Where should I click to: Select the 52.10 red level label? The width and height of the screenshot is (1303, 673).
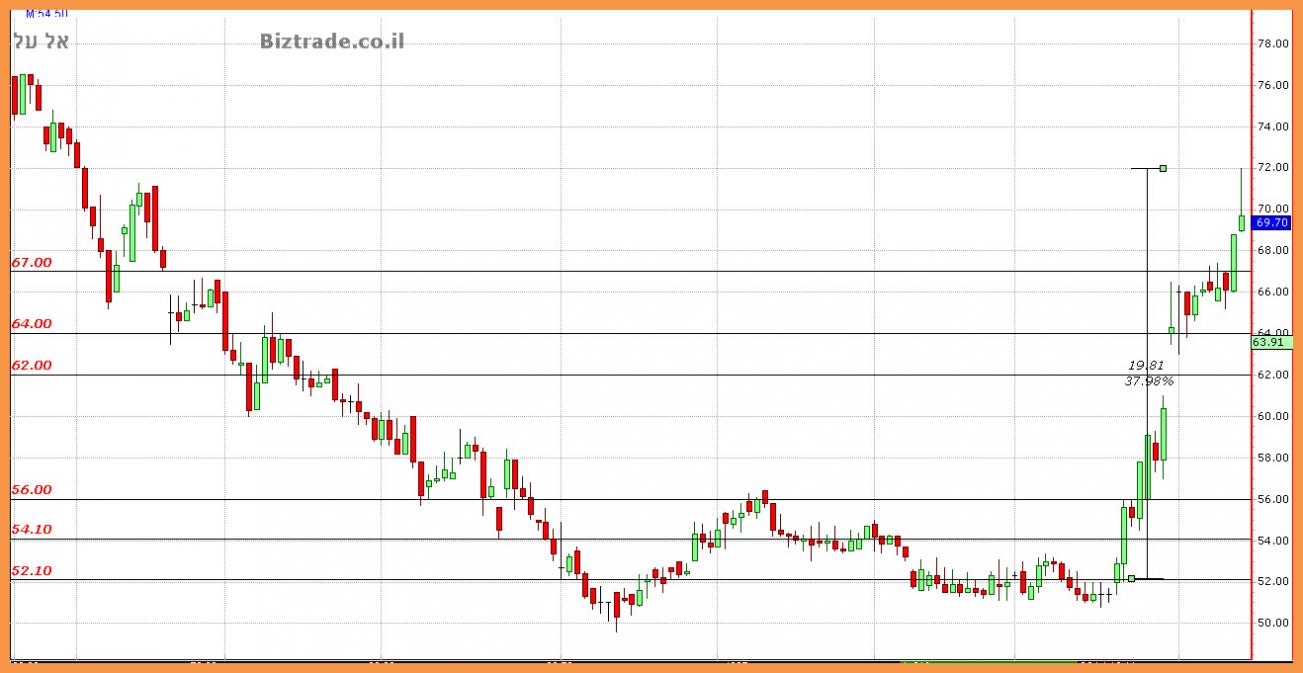point(31,570)
